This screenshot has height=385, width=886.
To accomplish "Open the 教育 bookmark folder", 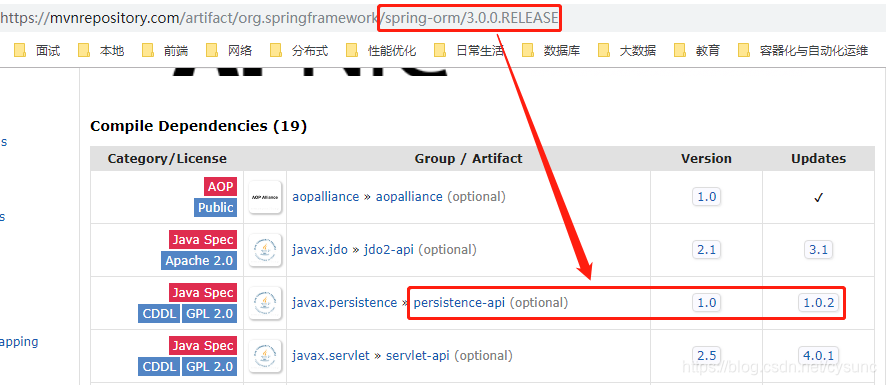I will 697,51.
